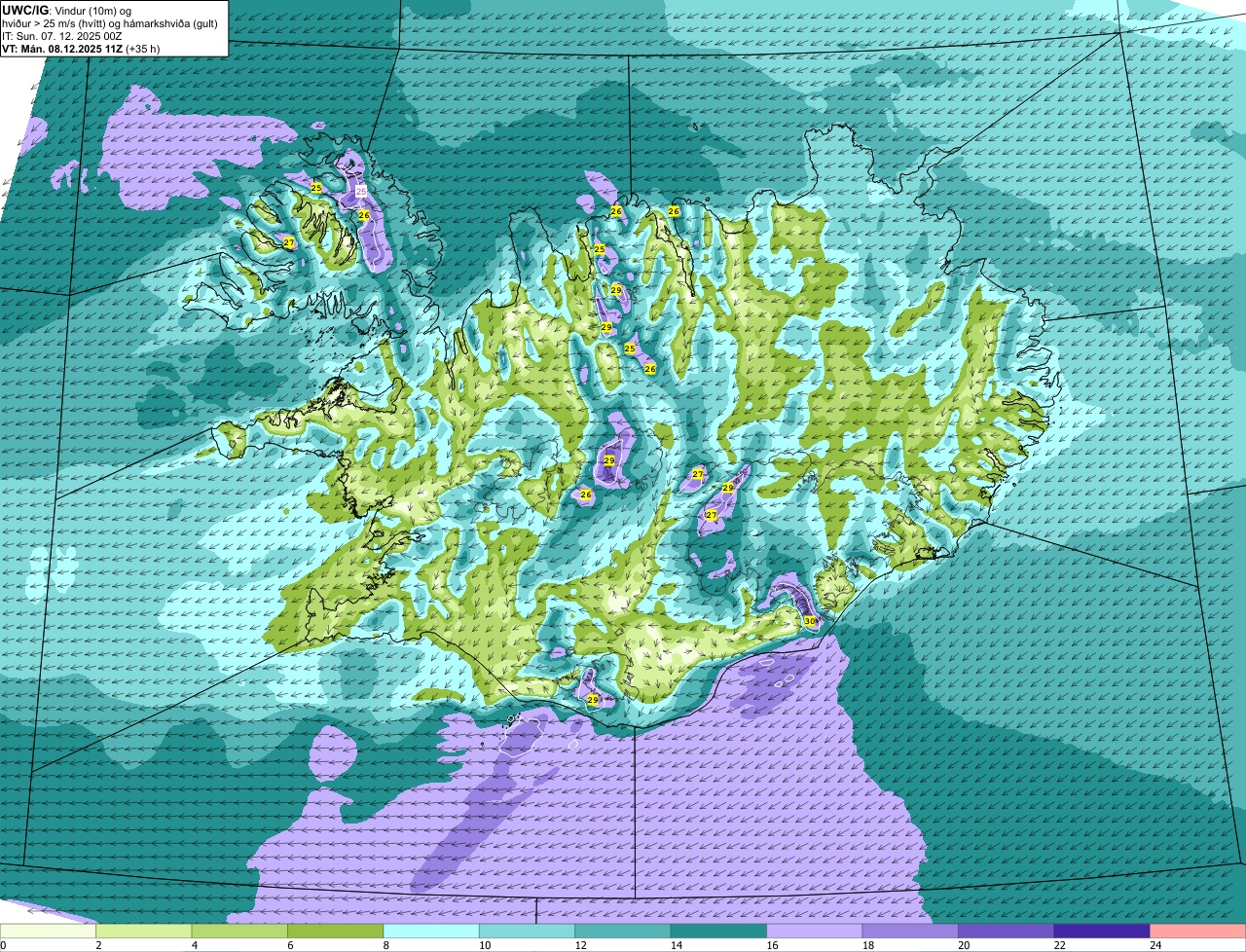Click the 'UWC/IG: Vindur (10m) og' title line
The height and width of the screenshot is (952, 1246).
click(x=67, y=11)
